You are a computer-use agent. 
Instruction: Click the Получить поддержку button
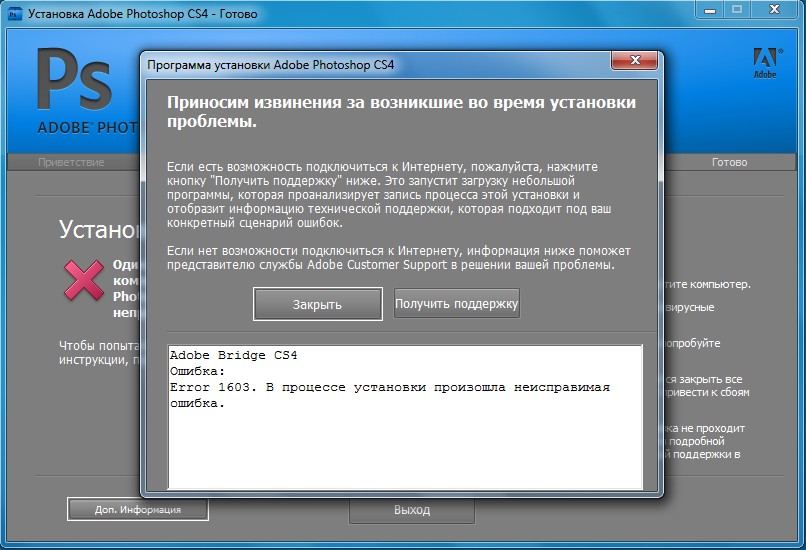pos(456,303)
